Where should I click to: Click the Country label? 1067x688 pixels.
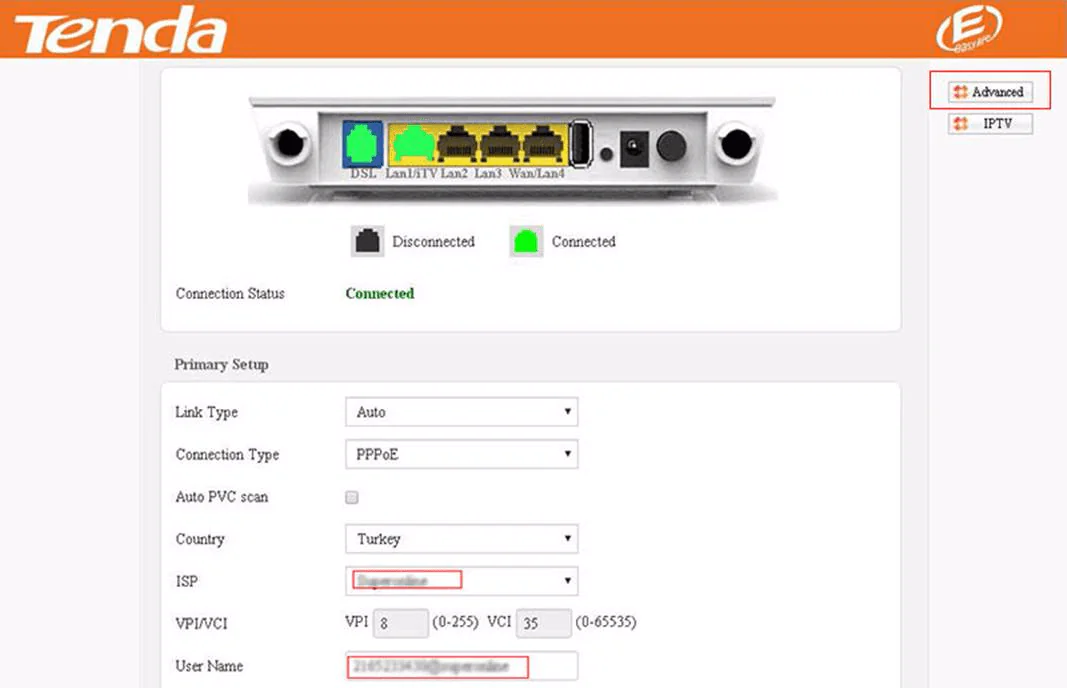(200, 539)
